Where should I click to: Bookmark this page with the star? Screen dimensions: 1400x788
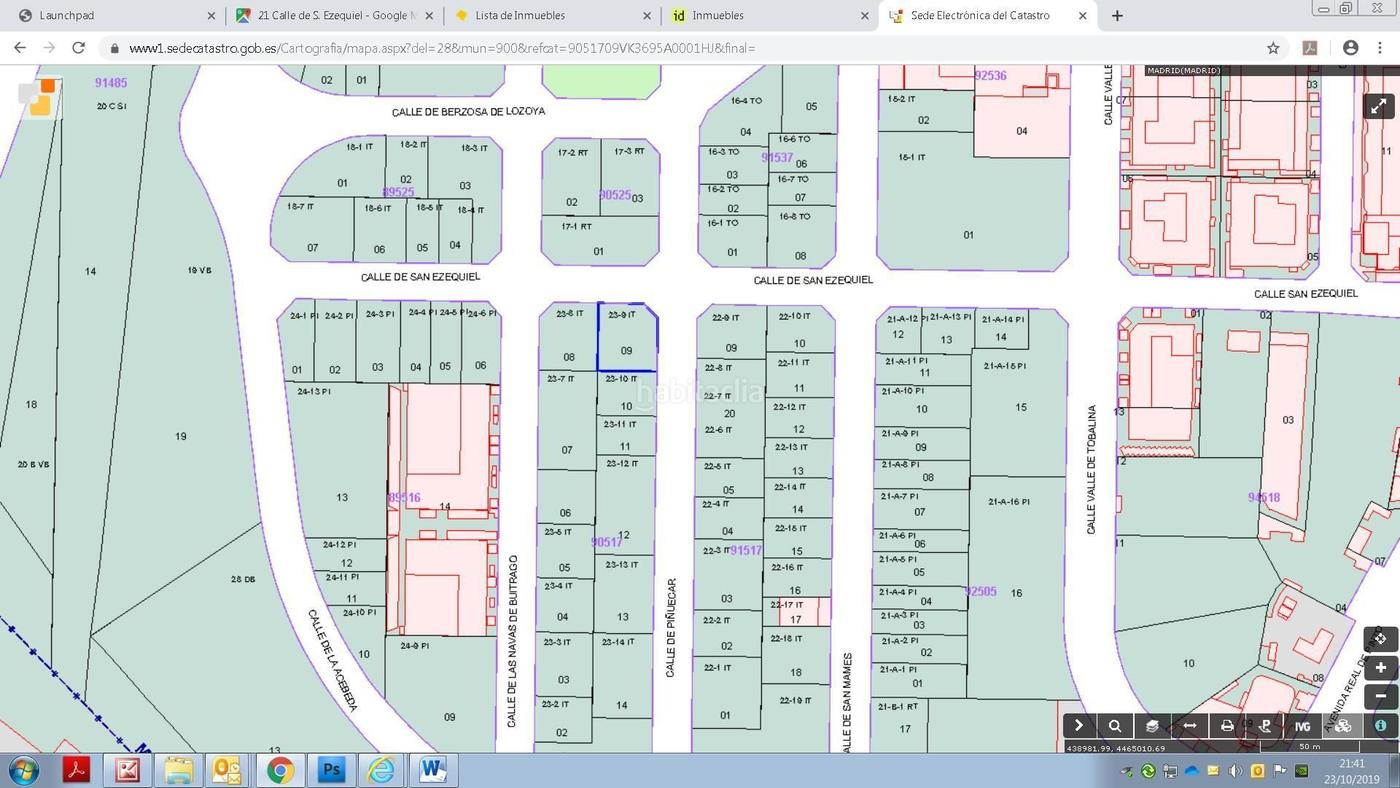pos(1273,48)
